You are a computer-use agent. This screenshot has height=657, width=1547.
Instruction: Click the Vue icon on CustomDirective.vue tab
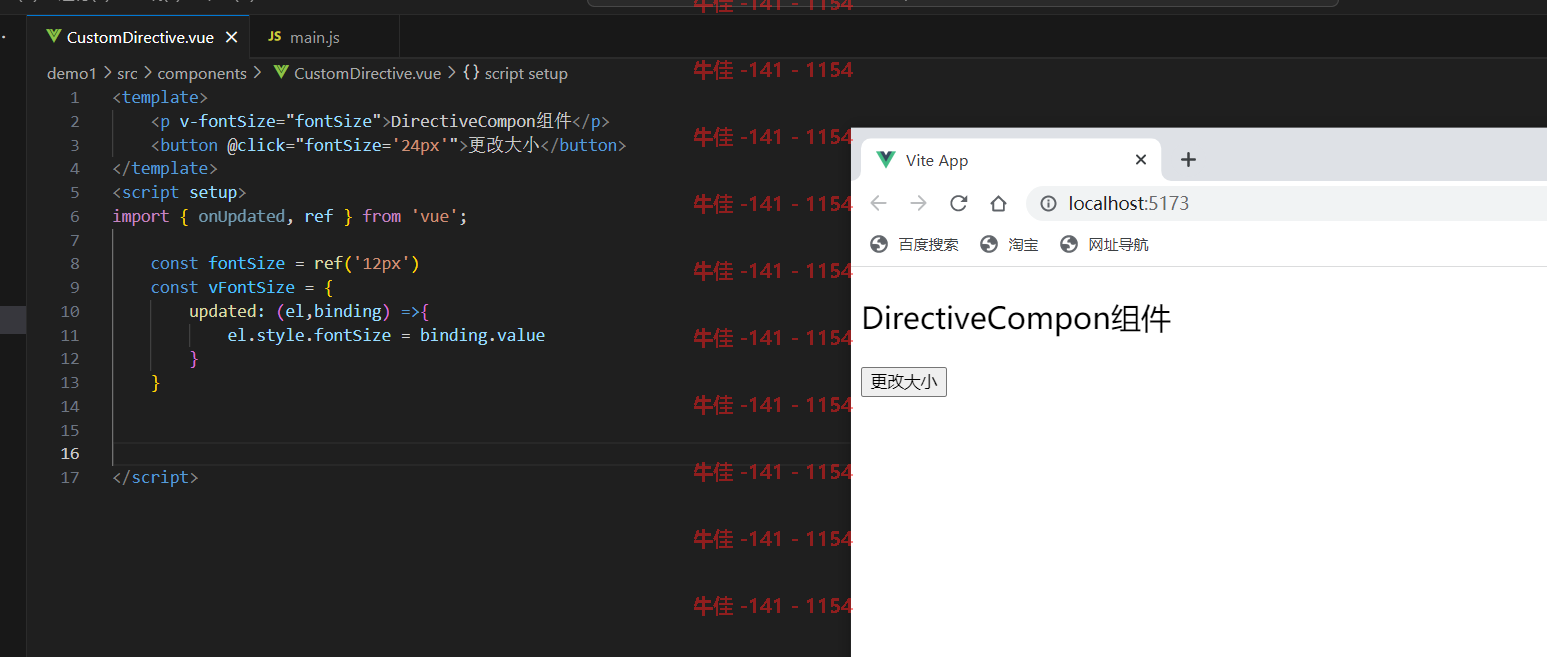[54, 37]
